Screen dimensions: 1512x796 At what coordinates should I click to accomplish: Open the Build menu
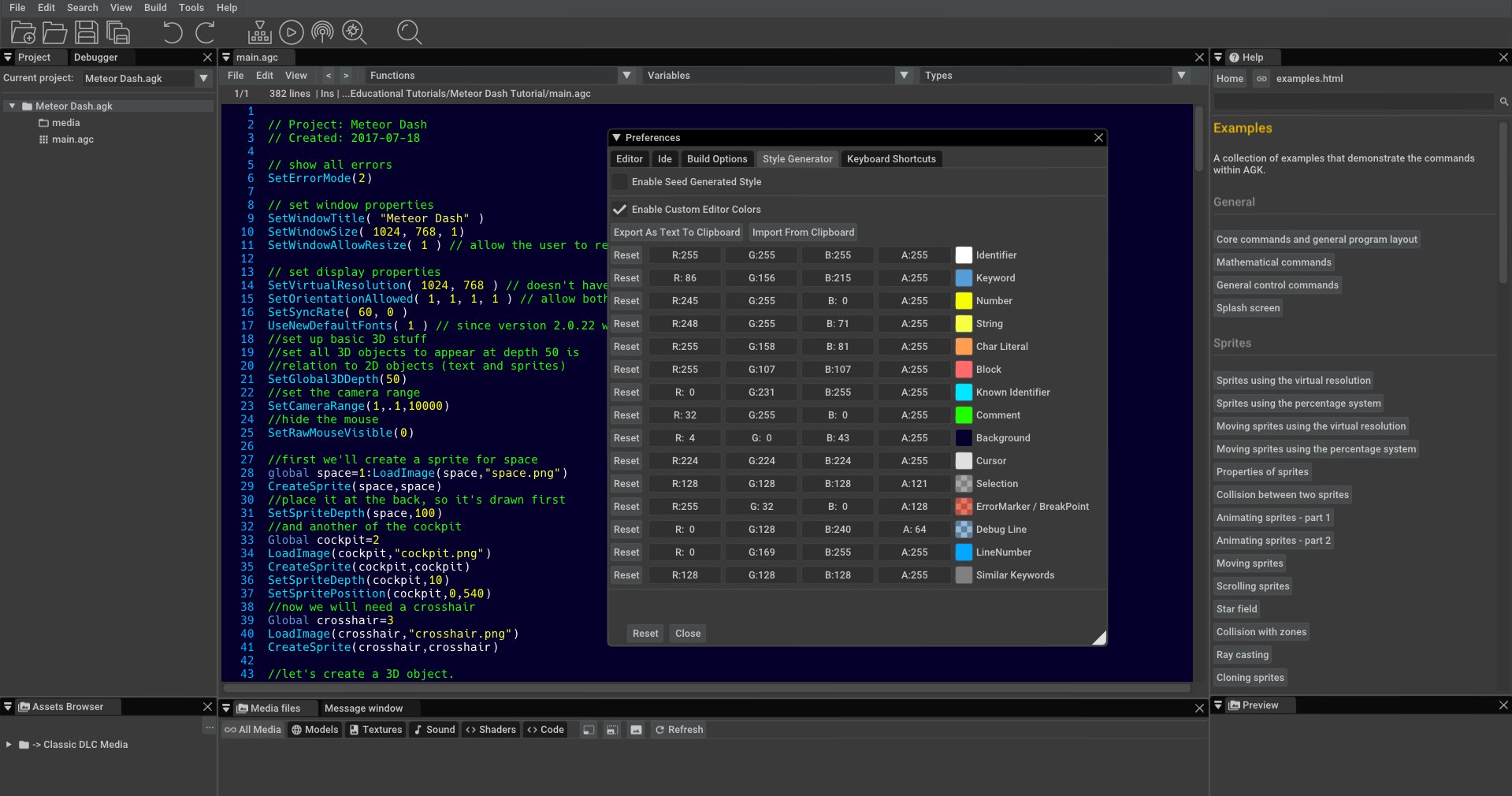point(155,8)
